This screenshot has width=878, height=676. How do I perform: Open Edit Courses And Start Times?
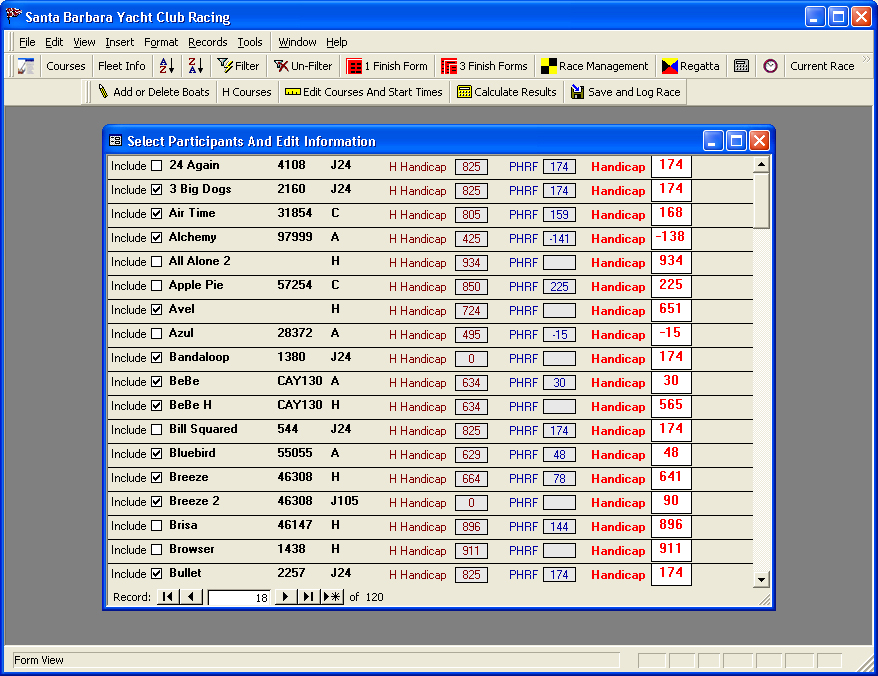(x=364, y=92)
